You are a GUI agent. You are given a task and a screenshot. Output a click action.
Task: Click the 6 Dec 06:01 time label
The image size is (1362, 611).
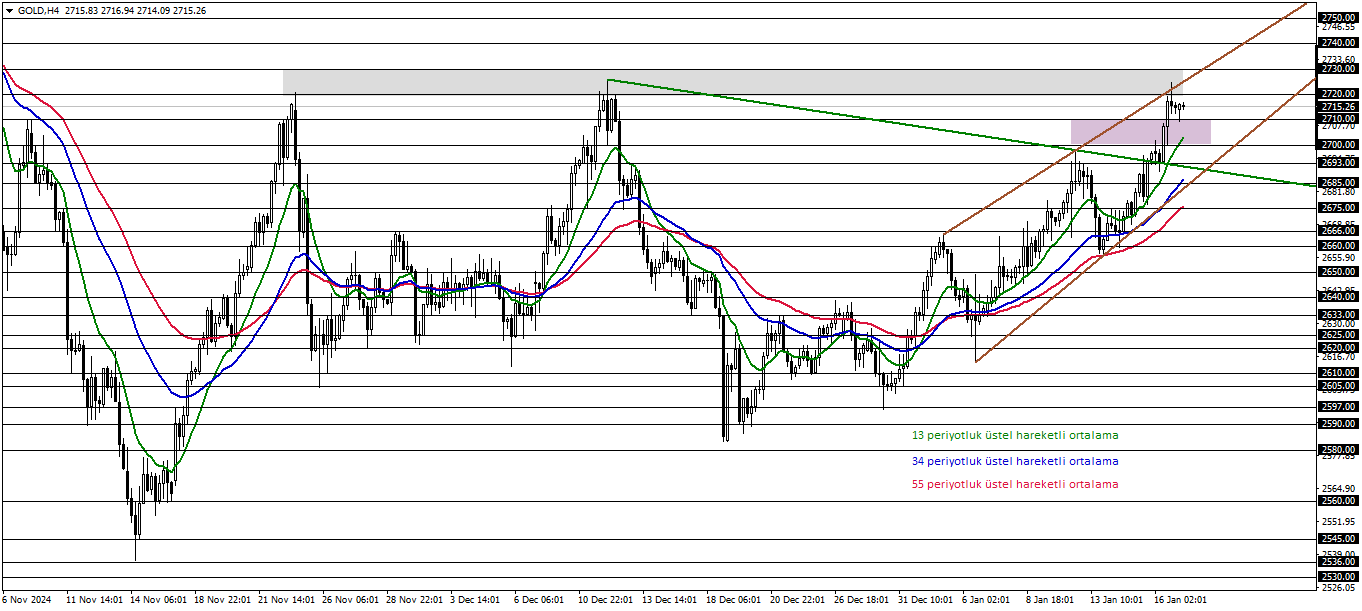coord(540,601)
